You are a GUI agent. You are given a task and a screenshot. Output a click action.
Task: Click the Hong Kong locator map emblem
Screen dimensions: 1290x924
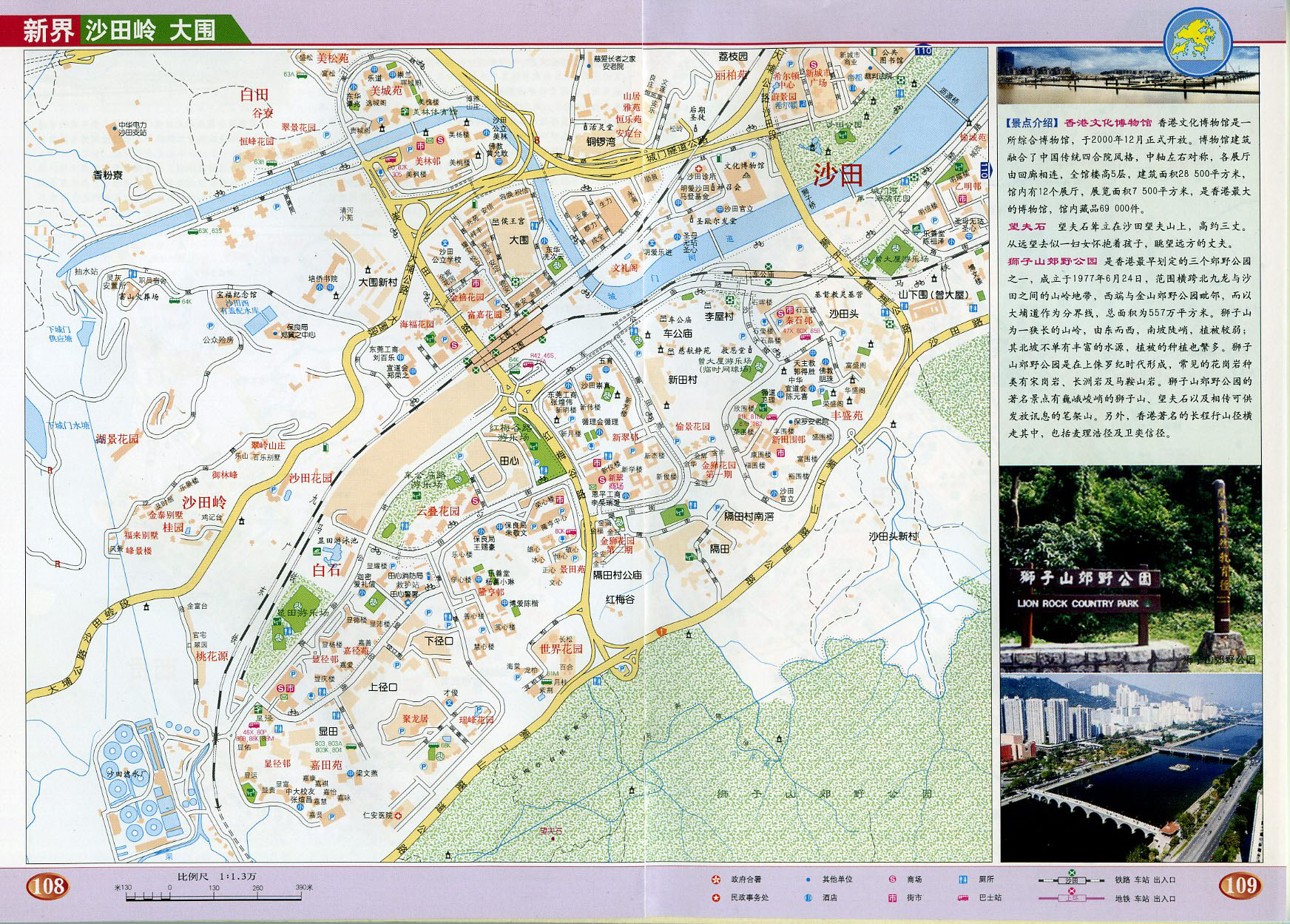coord(1197,41)
